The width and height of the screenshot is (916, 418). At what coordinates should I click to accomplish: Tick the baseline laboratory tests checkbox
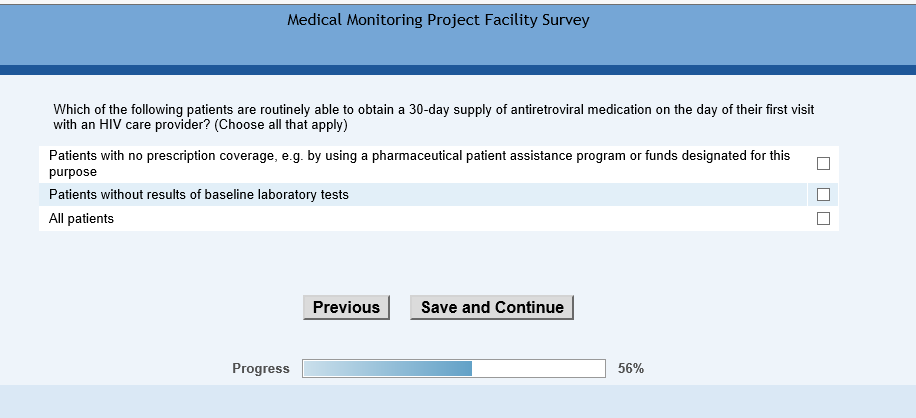823,194
